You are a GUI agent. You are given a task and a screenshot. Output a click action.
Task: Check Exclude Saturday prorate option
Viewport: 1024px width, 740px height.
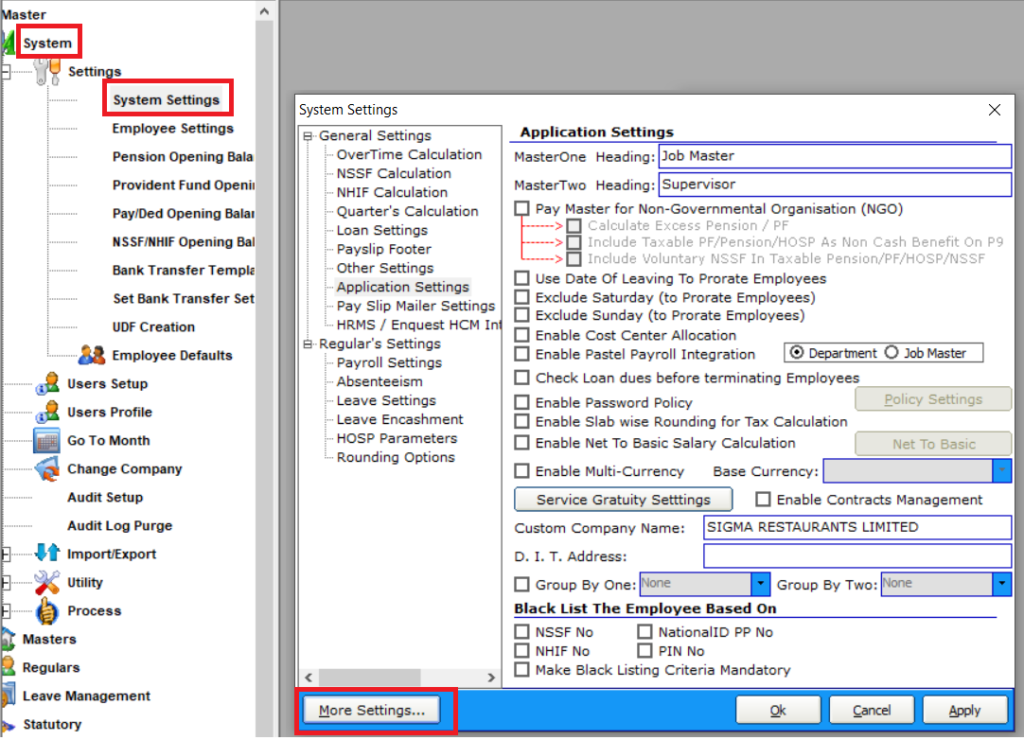(522, 298)
